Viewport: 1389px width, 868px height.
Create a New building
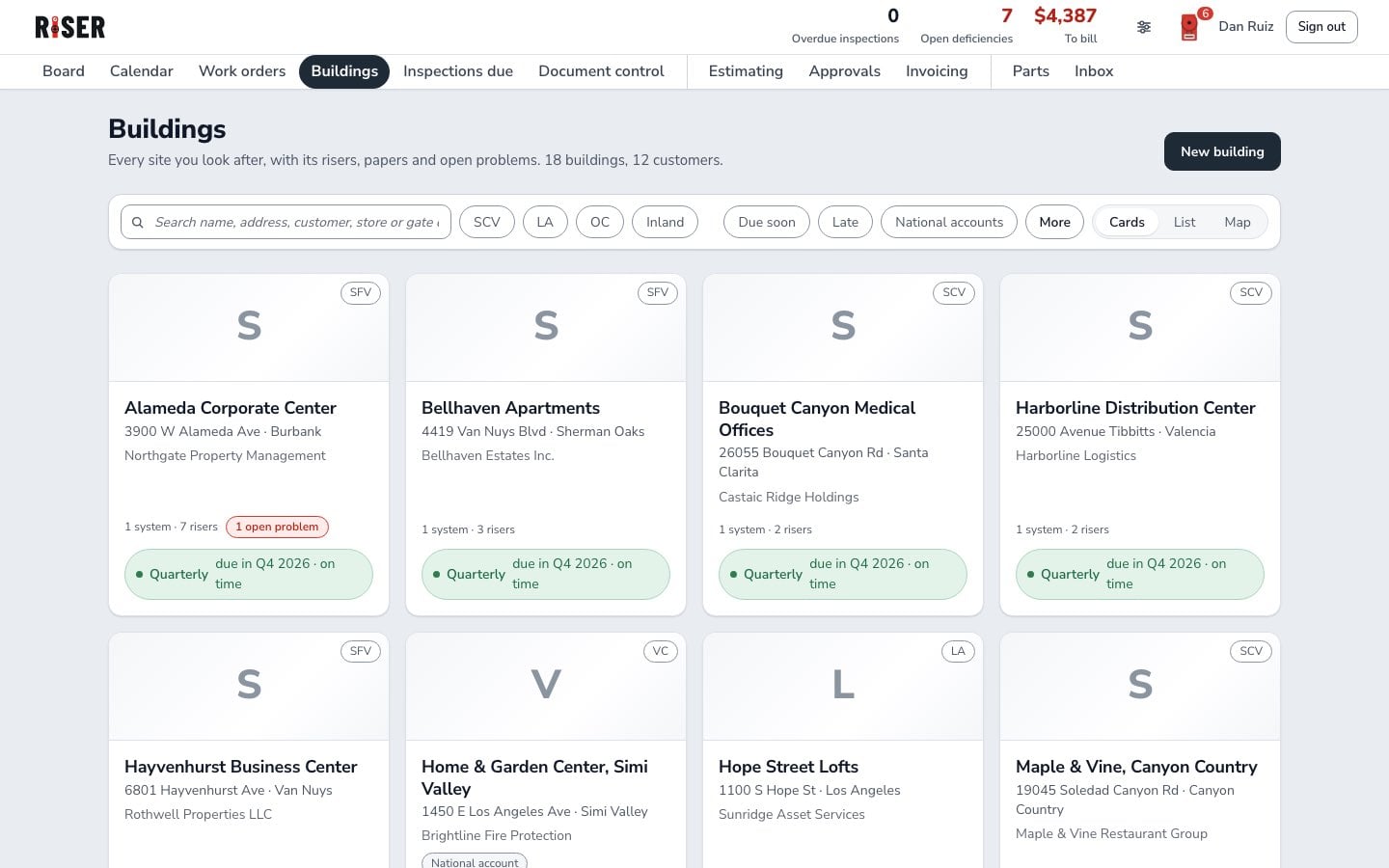[1222, 151]
